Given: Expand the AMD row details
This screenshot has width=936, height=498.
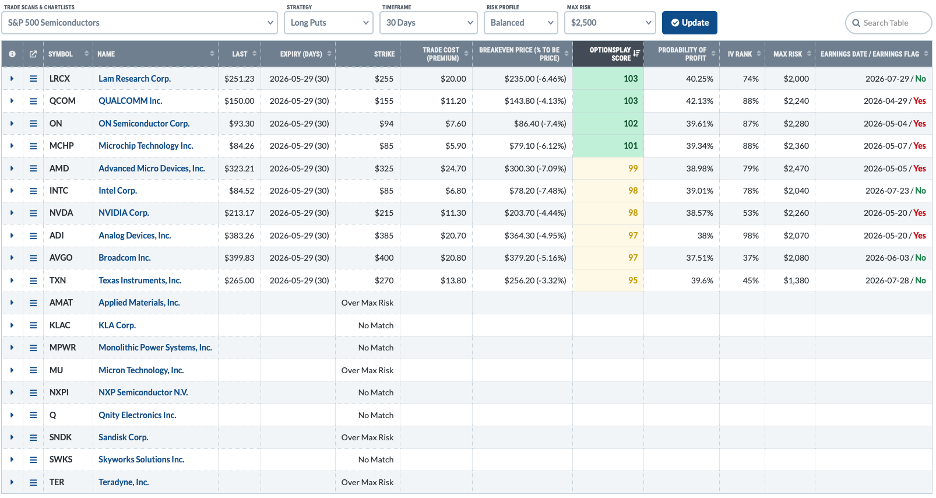Looking at the screenshot, I should point(11,168).
